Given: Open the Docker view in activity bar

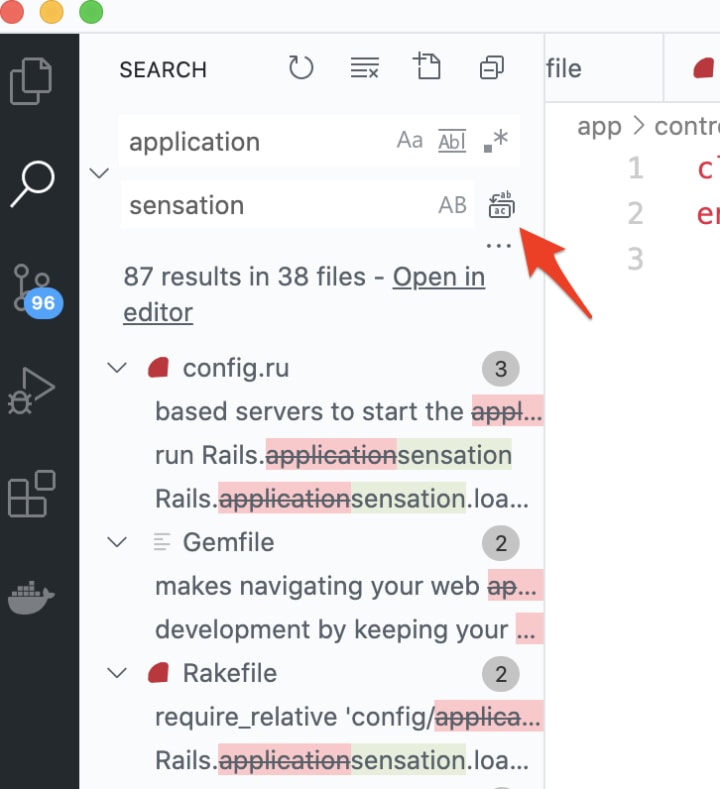Looking at the screenshot, I should point(31,597).
